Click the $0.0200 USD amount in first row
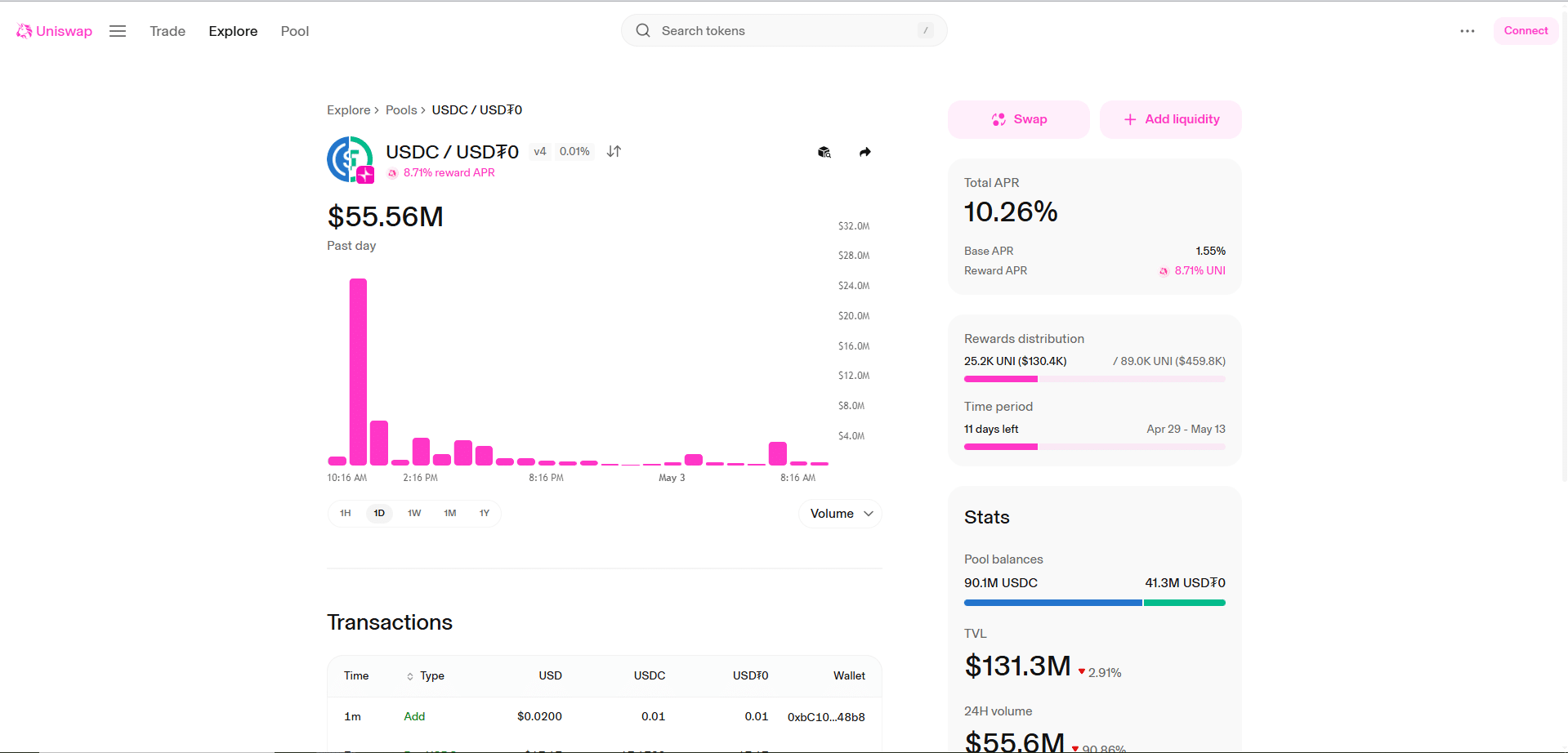 (539, 716)
